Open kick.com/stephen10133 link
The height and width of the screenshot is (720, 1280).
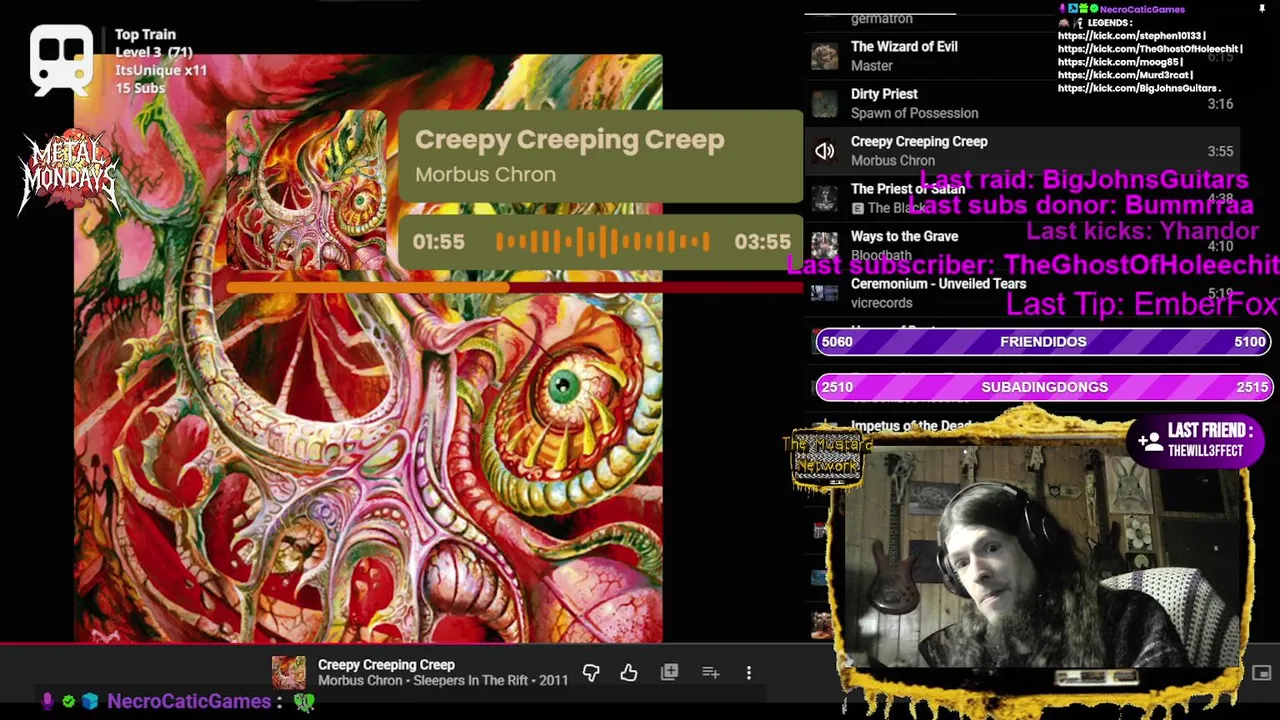pyautogui.click(x=1131, y=35)
